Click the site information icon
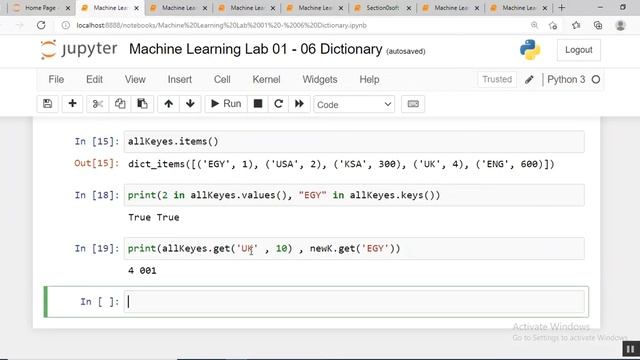 [x=65, y=25]
